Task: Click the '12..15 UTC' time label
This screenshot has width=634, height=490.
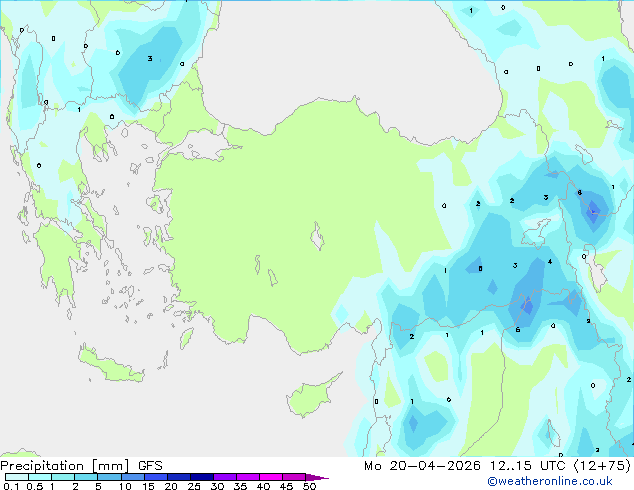Action: coord(527,466)
